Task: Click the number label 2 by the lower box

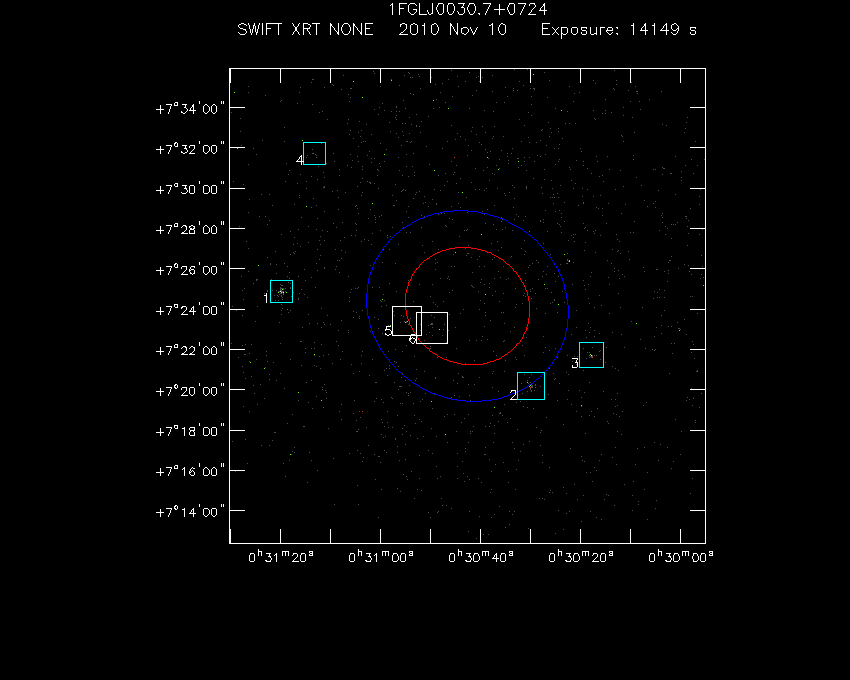Action: pos(513,395)
